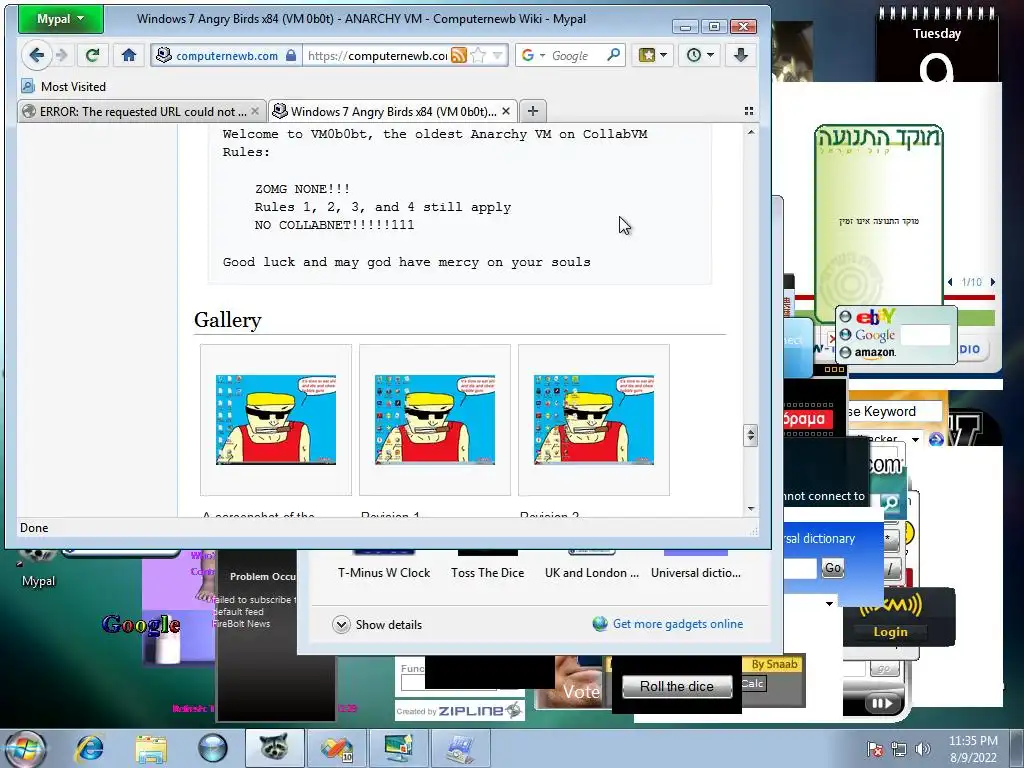Open dropdown below universal dictionary gadget
Viewport: 1024px width, 768px height.
coord(829,603)
